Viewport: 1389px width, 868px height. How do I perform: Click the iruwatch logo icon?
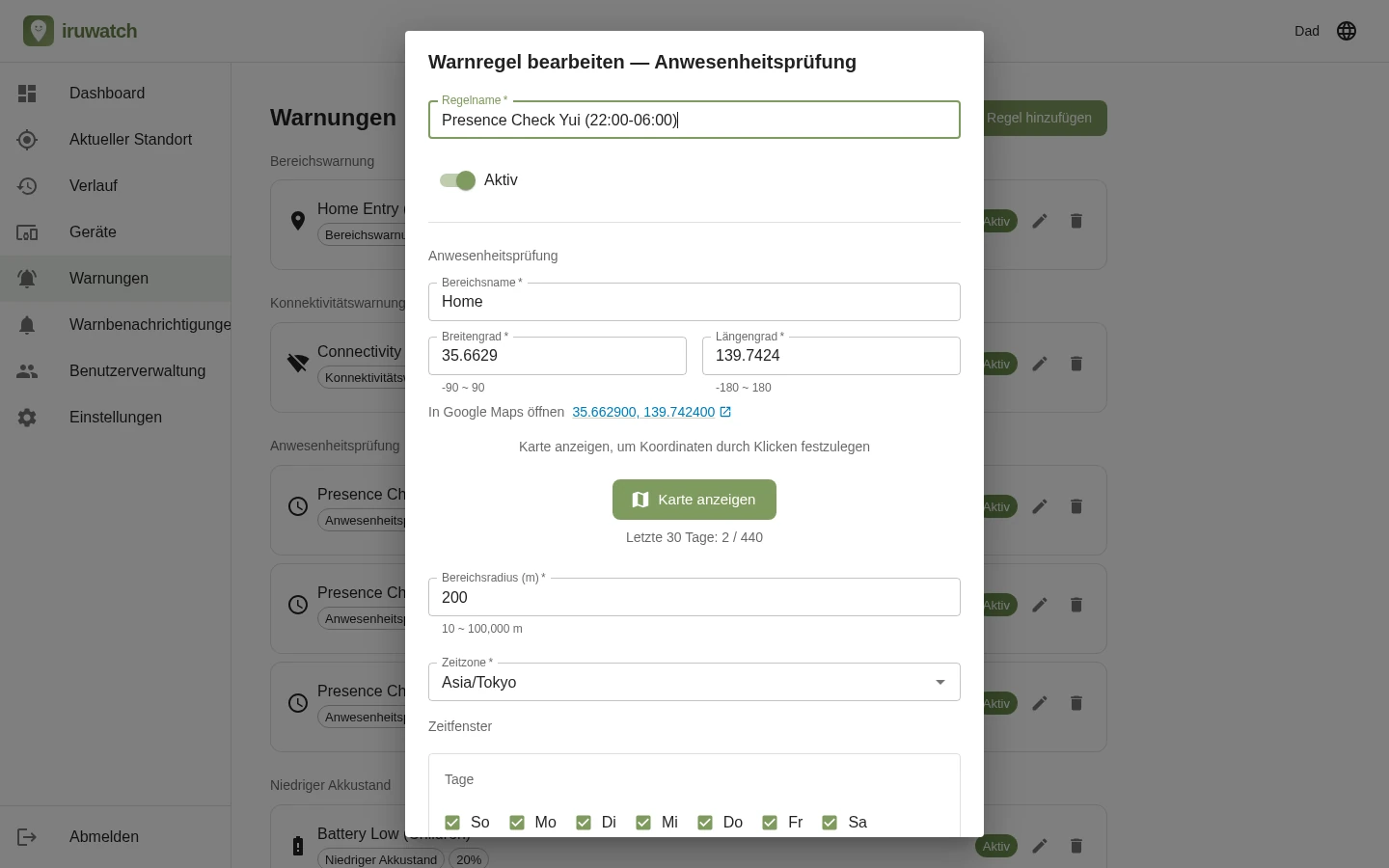39,31
